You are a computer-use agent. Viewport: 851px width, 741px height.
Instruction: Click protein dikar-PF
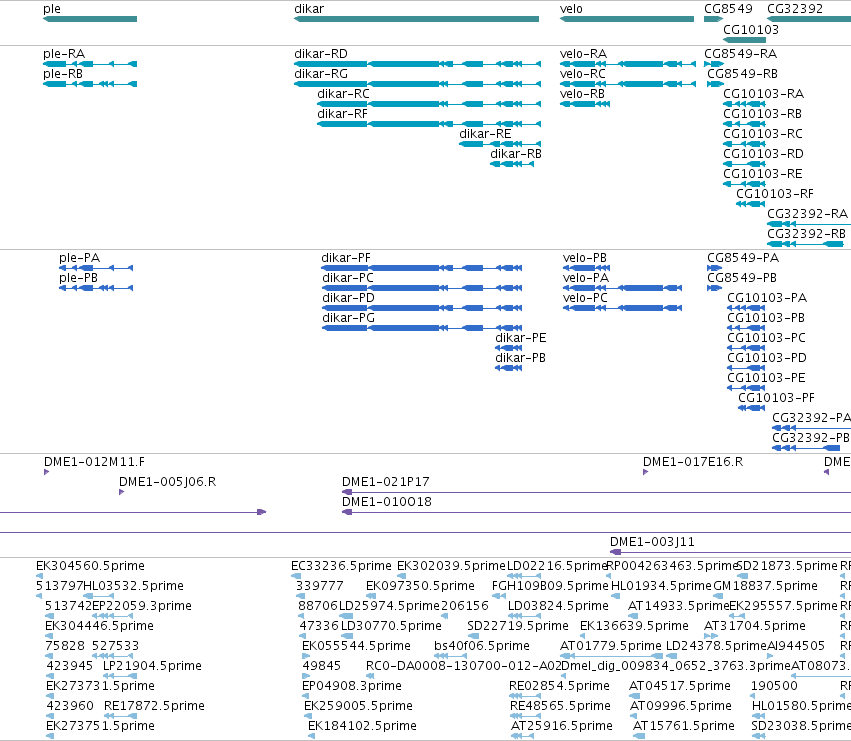[346, 258]
